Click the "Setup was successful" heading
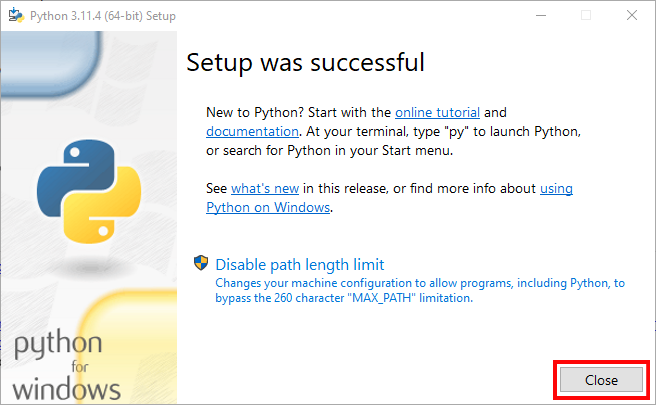The height and width of the screenshot is (405, 656). [x=305, y=63]
